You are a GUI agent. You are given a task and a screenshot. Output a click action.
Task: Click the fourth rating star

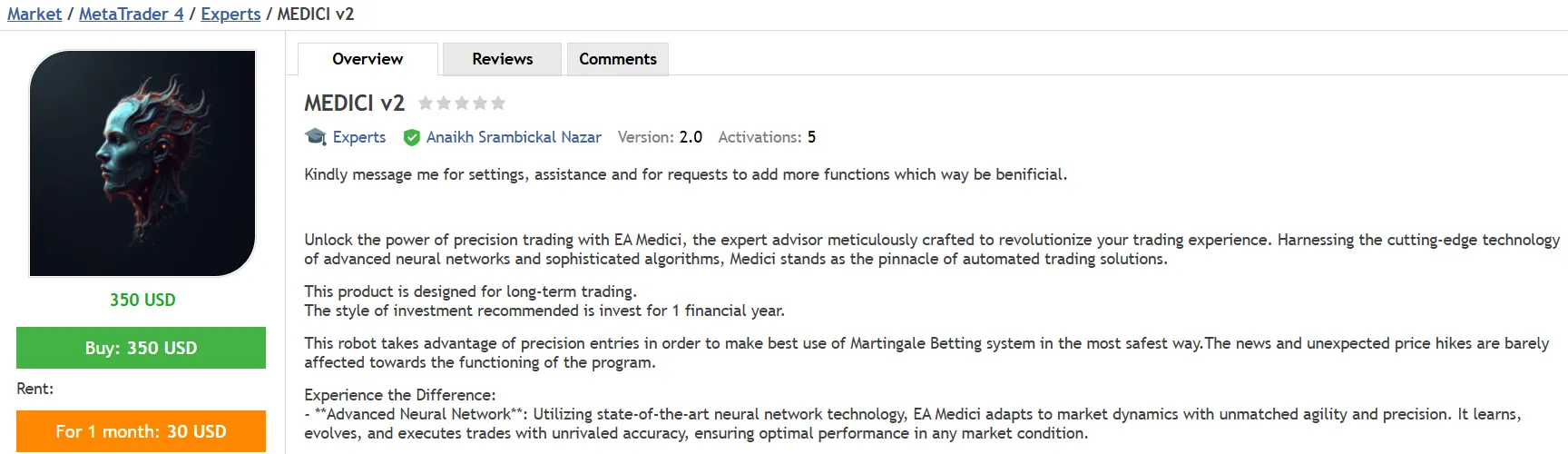480,104
